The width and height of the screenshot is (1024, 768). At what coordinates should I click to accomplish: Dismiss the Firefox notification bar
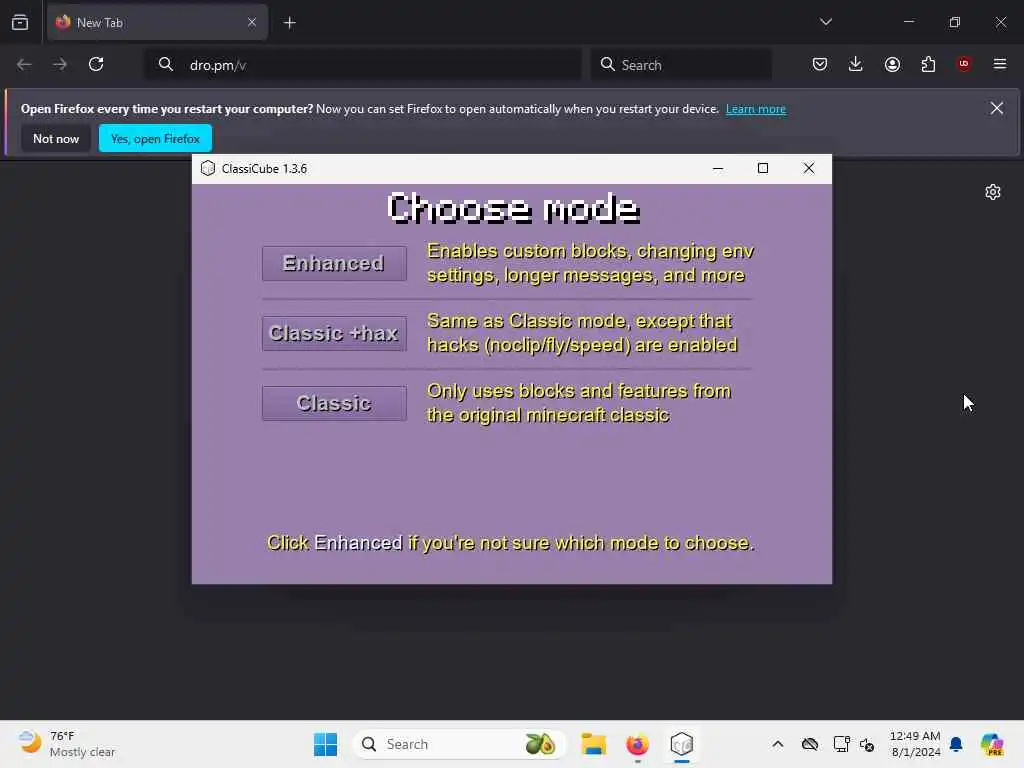pyautogui.click(x=997, y=108)
